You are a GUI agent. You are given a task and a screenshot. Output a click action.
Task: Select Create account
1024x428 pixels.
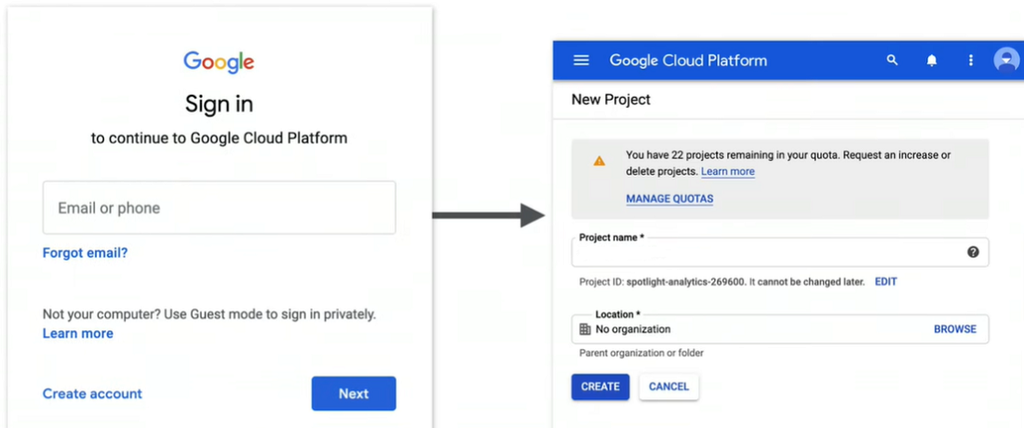coord(92,394)
